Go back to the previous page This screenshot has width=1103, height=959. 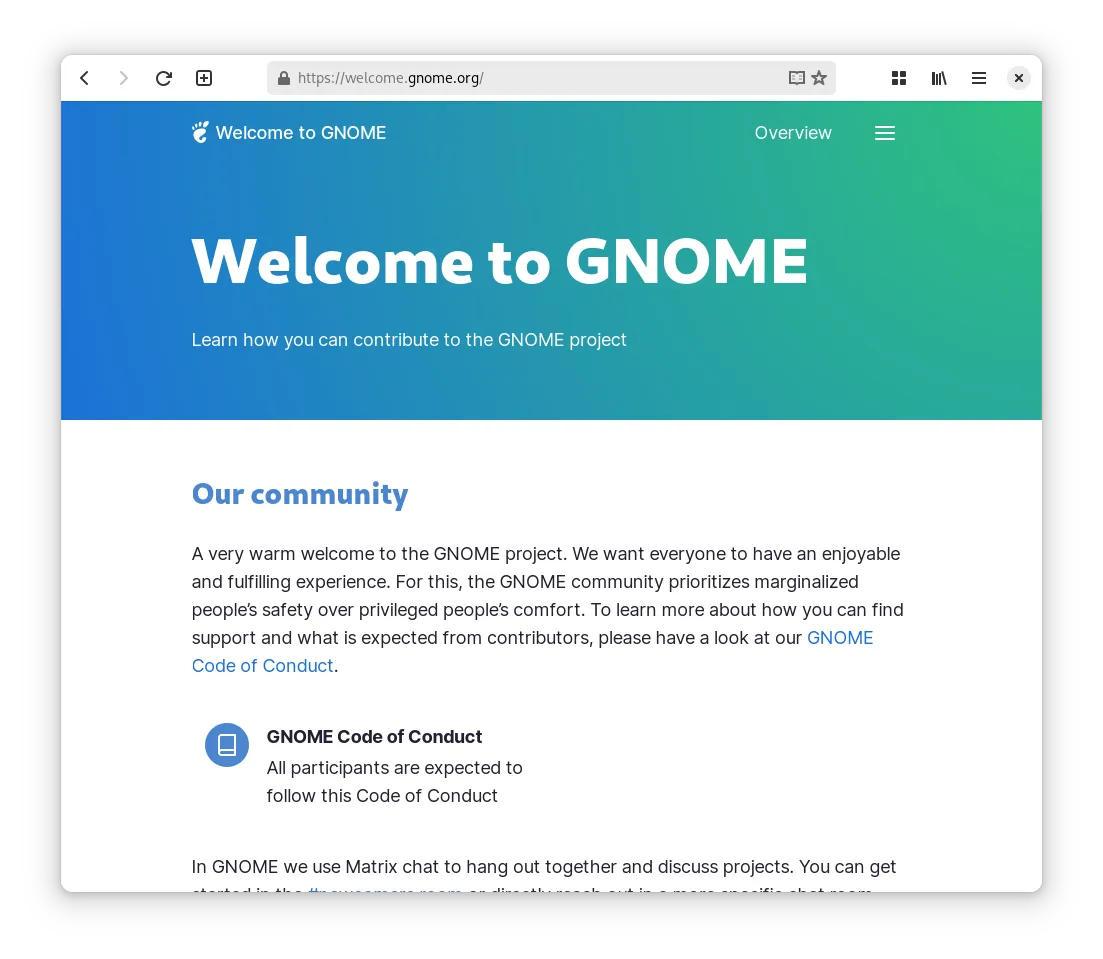(85, 78)
